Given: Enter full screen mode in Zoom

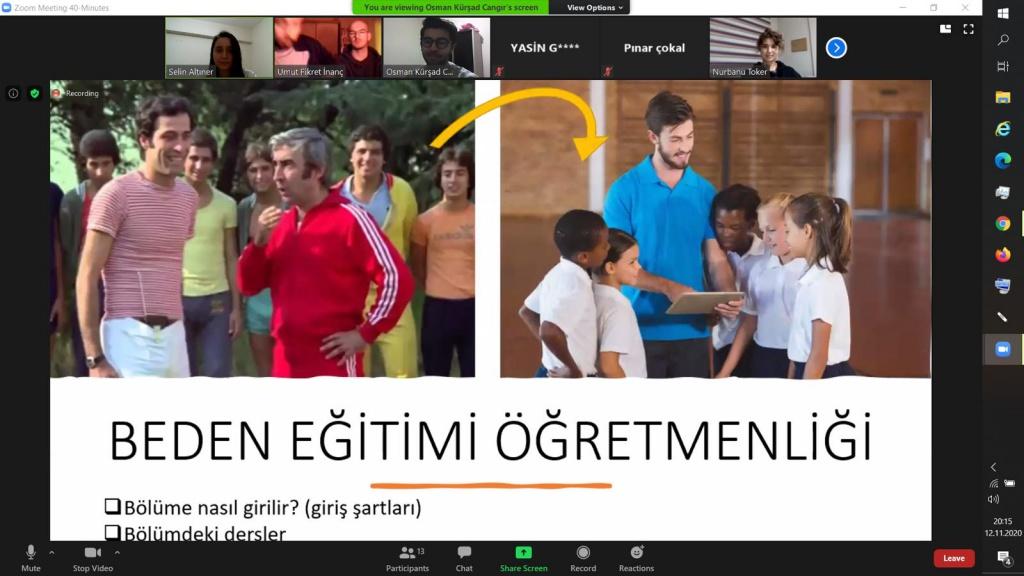Looking at the screenshot, I should [968, 29].
